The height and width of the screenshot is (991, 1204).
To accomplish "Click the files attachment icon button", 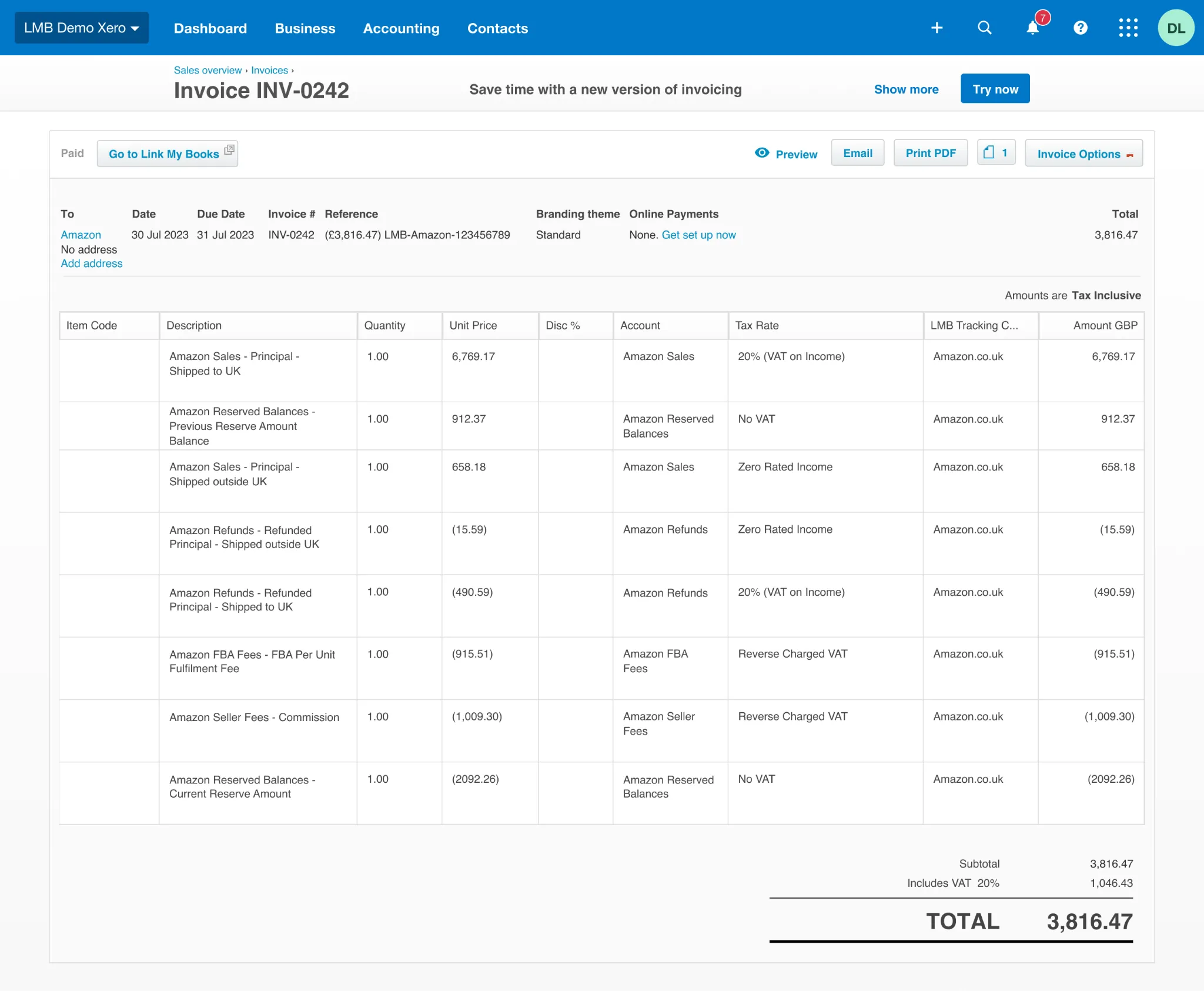I will point(996,153).
